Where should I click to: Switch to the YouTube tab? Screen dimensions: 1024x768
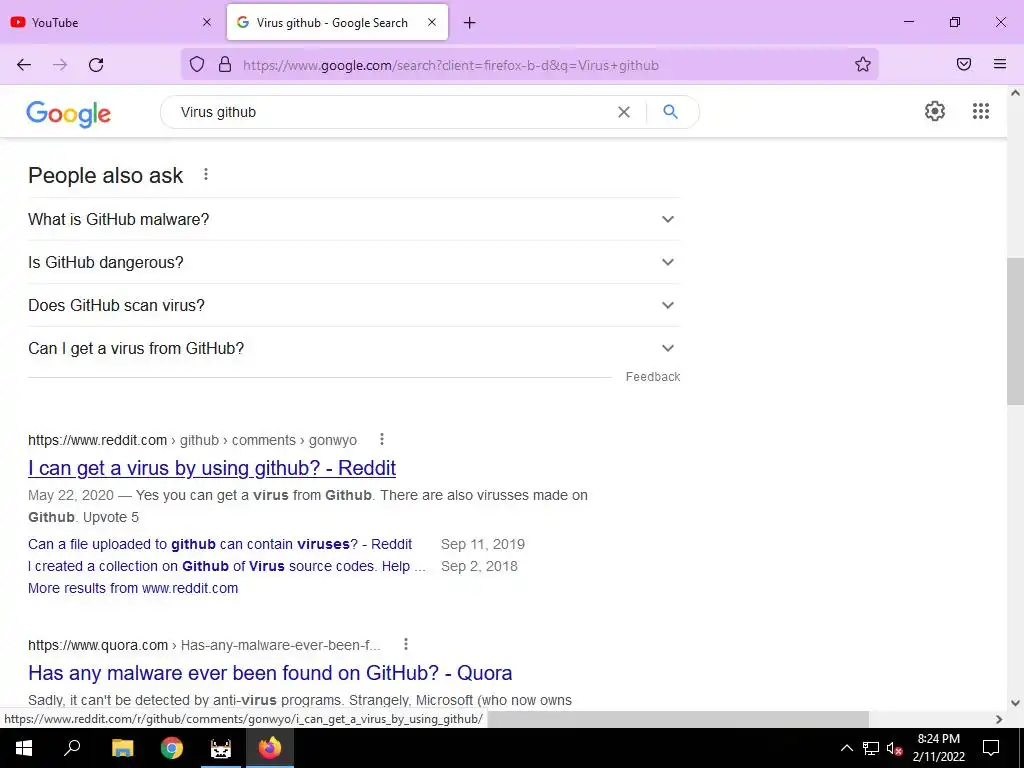click(111, 22)
